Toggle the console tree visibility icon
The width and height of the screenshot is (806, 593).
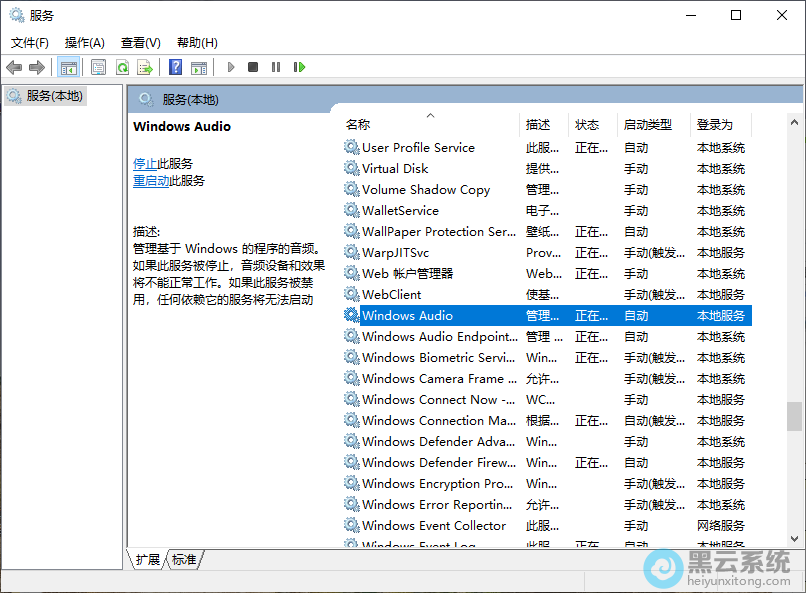tap(68, 67)
